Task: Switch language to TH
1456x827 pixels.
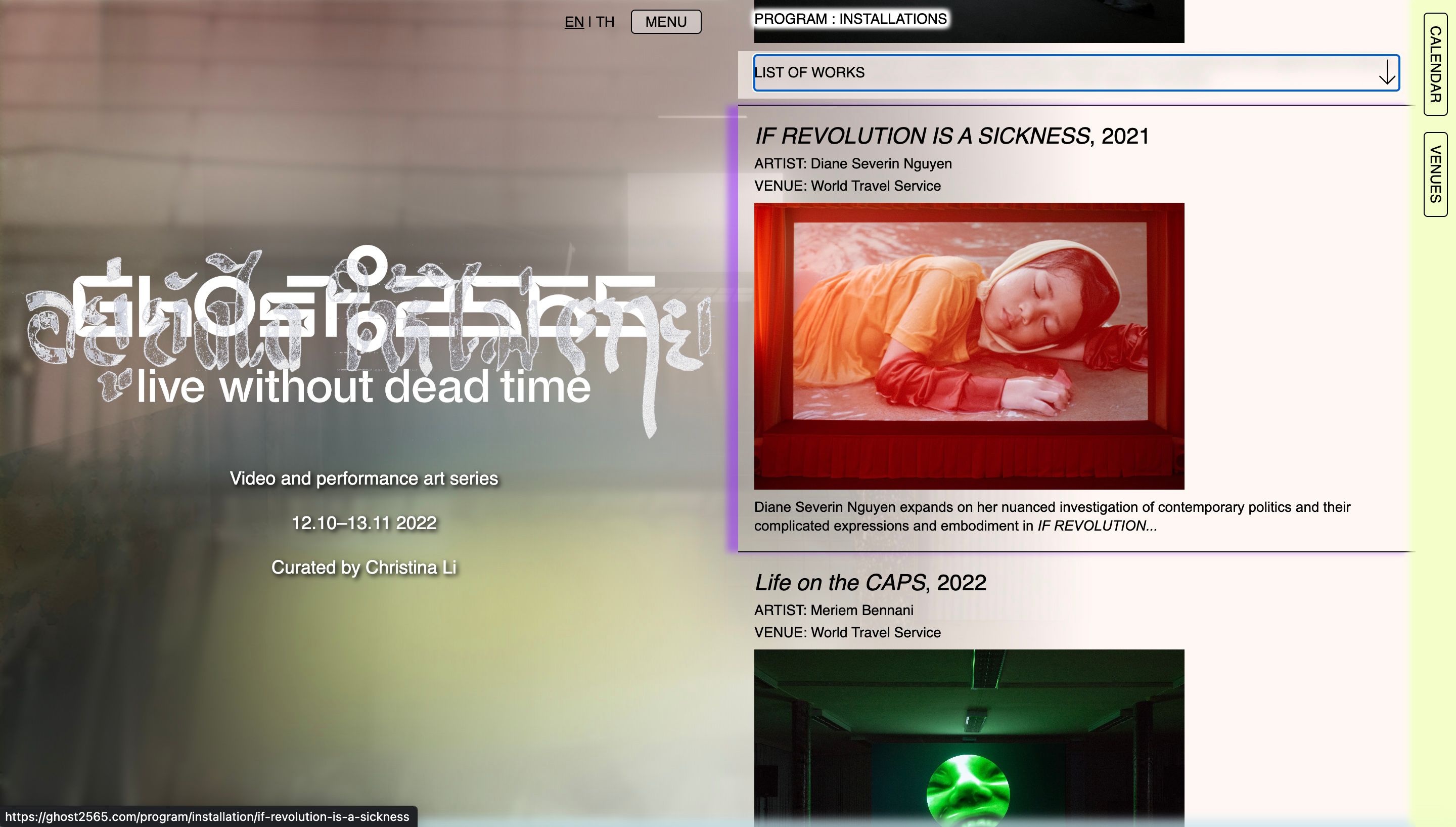Action: click(605, 22)
